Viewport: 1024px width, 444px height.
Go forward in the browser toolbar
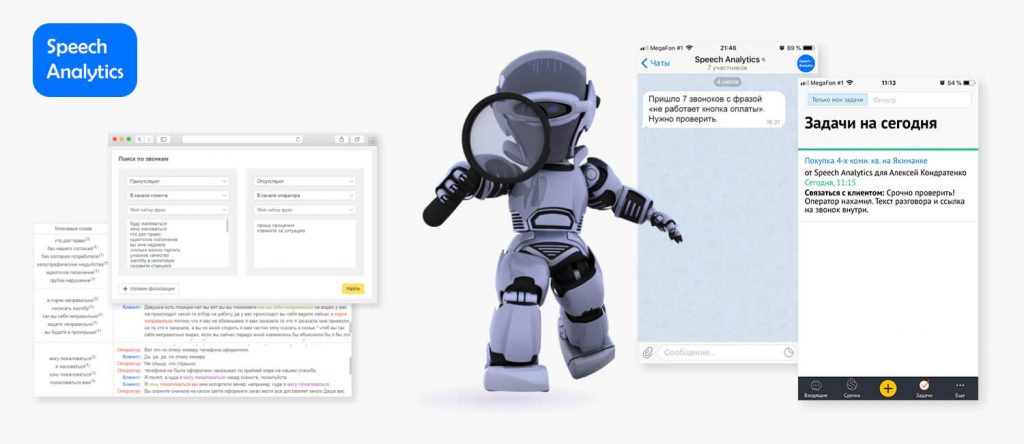pos(149,139)
